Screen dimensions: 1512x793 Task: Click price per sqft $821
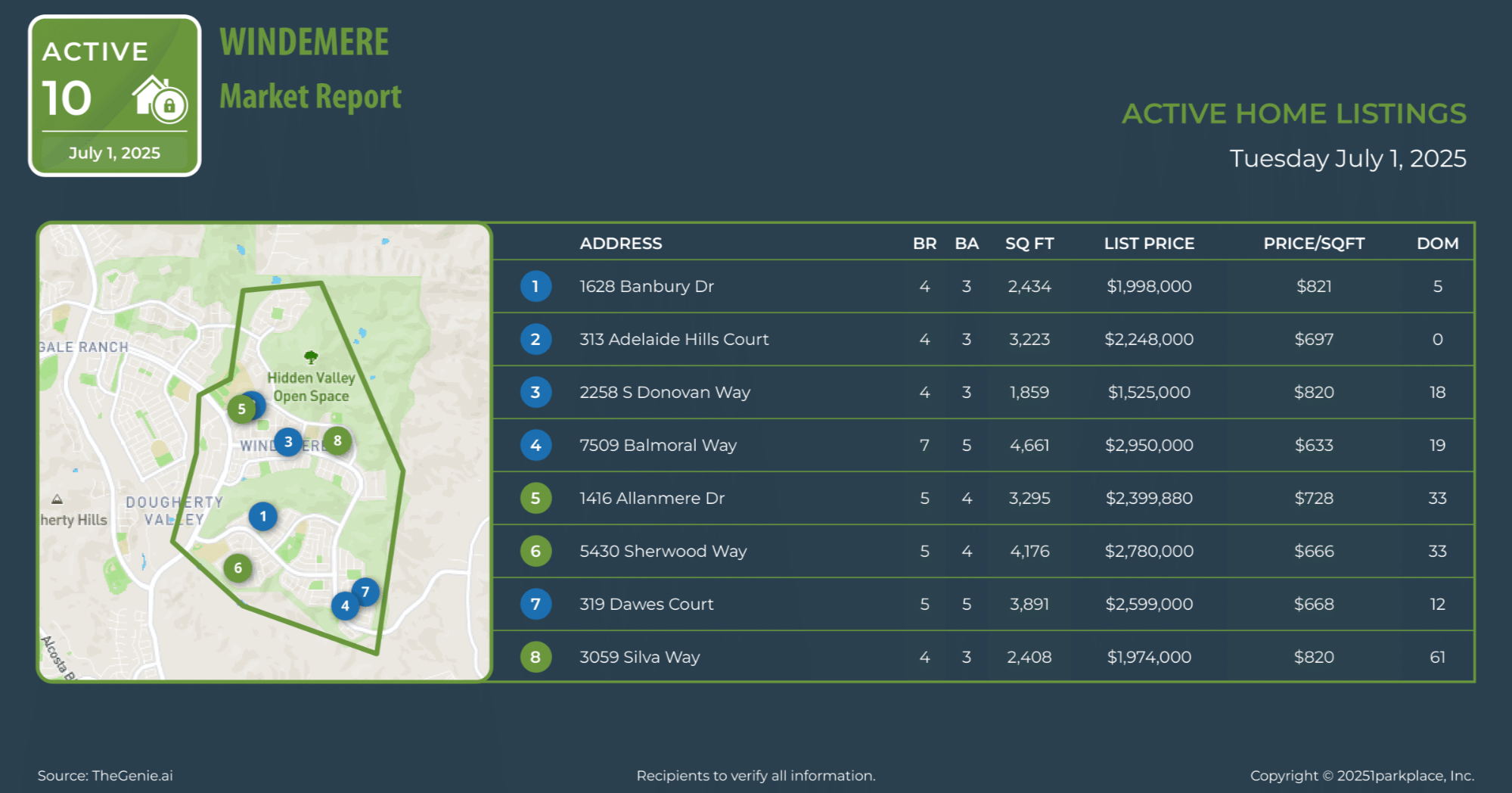(1314, 287)
